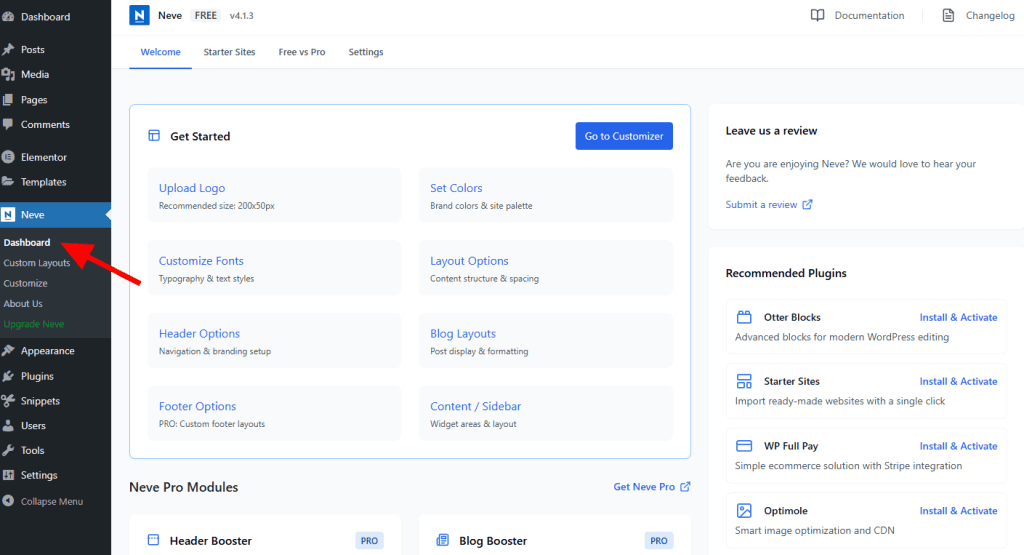This screenshot has height=555, width=1024.
Task: Click the external link icon beside Get Neve Pro
Action: click(x=685, y=486)
